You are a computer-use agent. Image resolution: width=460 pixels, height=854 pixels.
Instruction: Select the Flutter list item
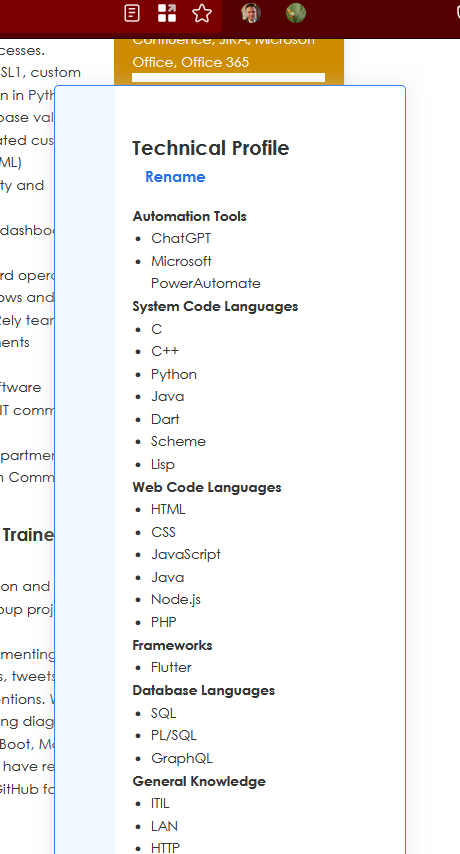tap(171, 668)
